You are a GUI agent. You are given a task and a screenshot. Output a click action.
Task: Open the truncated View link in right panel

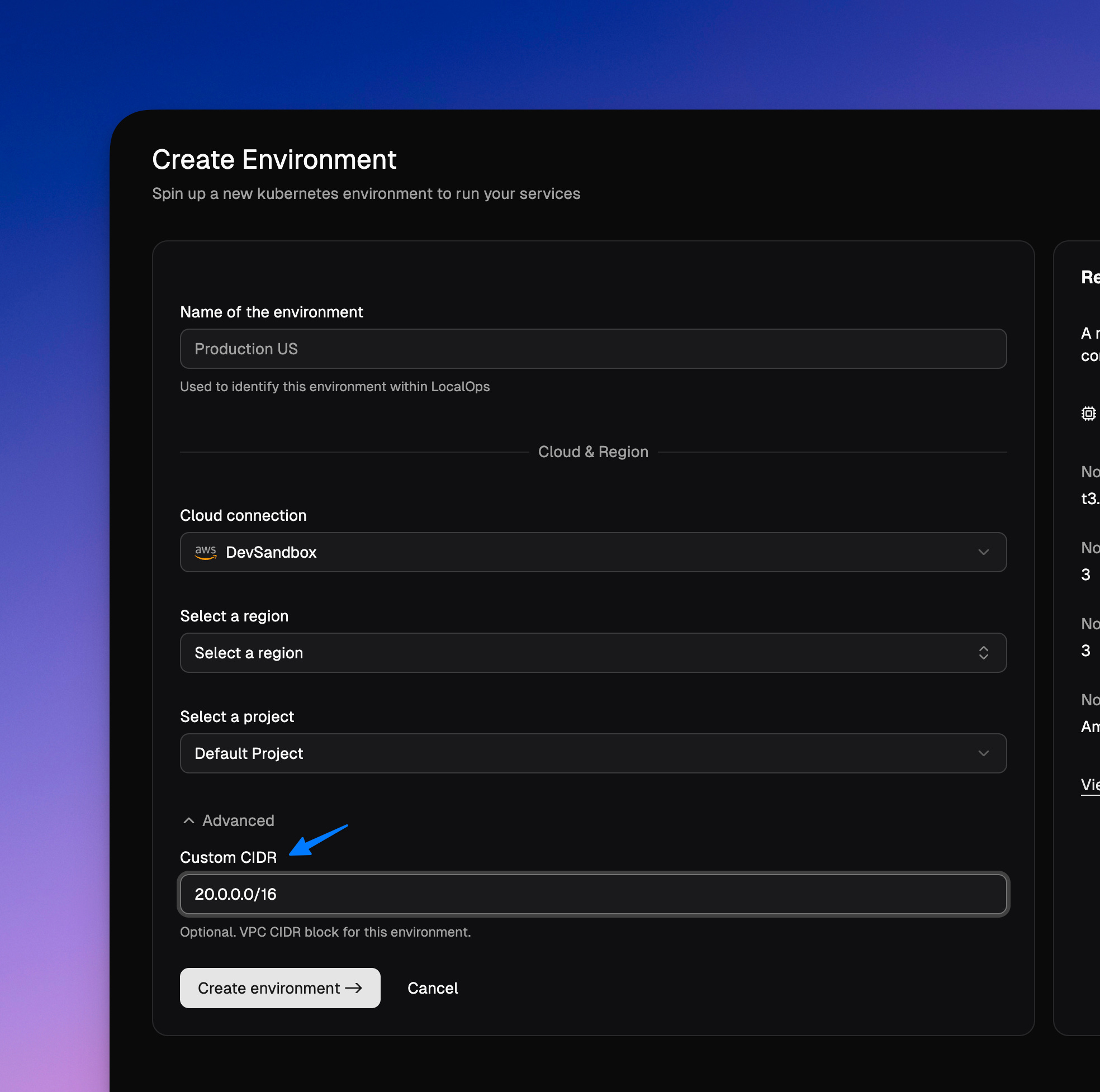[x=1090, y=785]
